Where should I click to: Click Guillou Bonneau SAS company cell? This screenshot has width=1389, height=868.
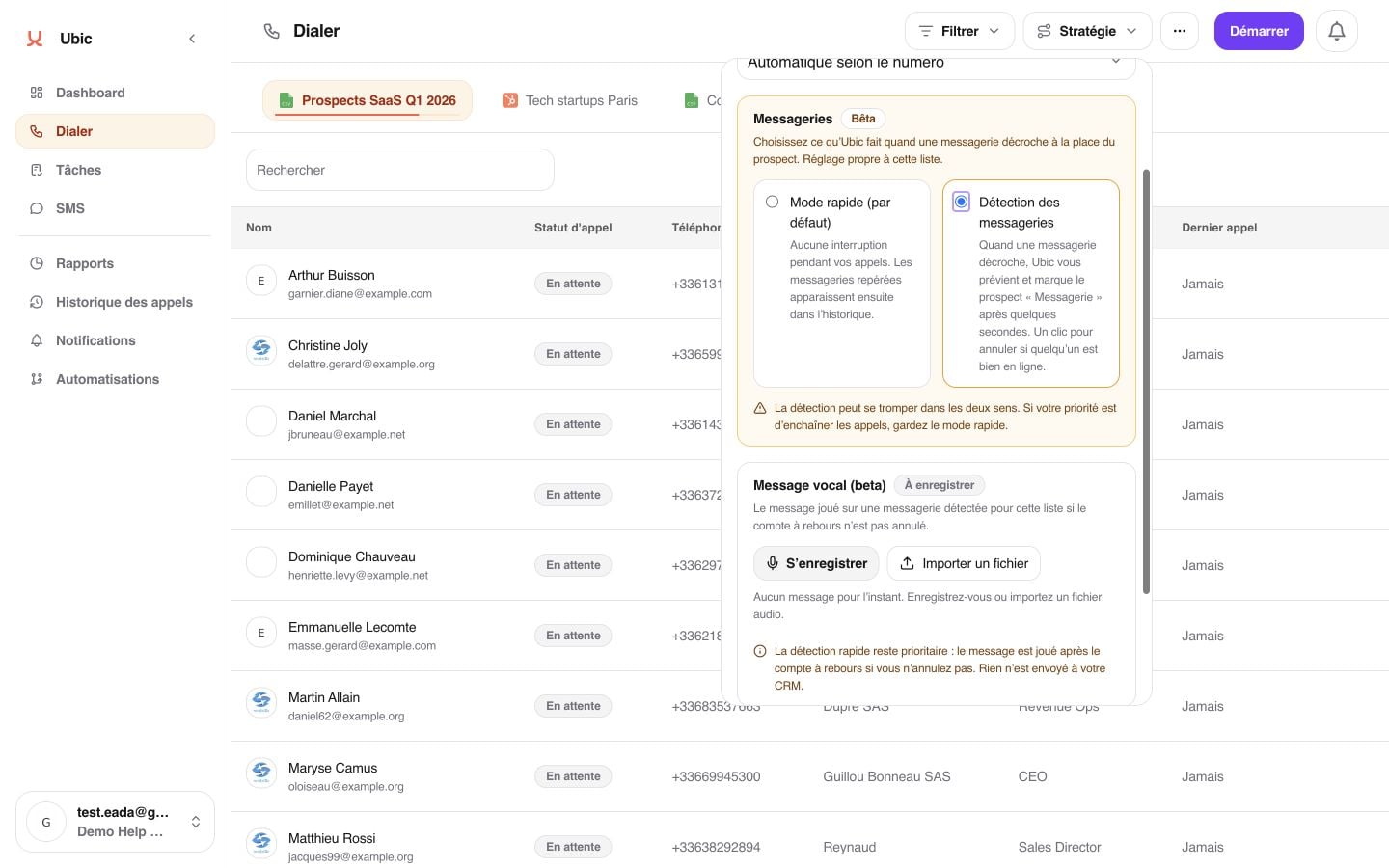click(886, 776)
